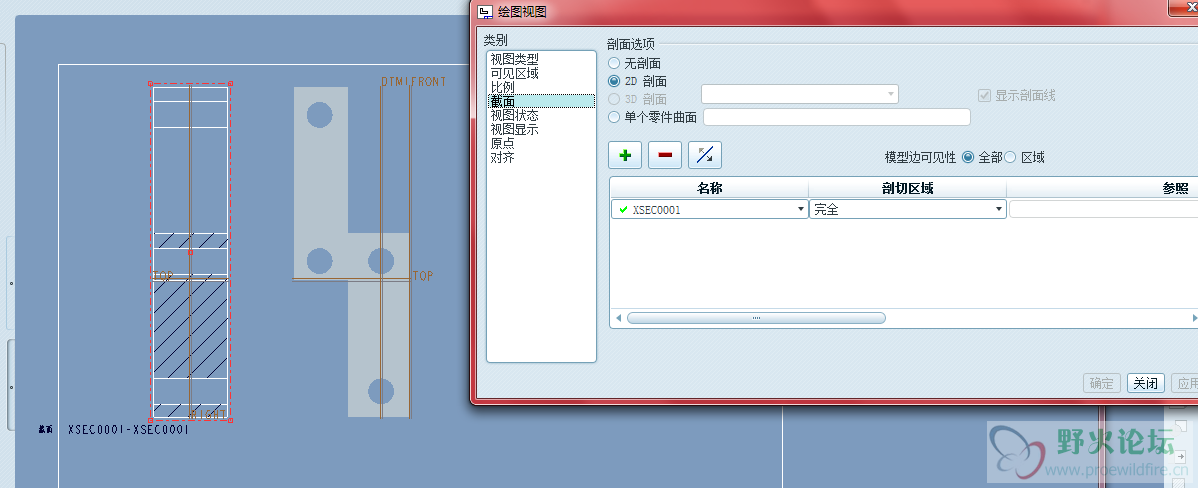Click the flip material side arrow button
Image resolution: width=1198 pixels, height=488 pixels.
coord(704,155)
